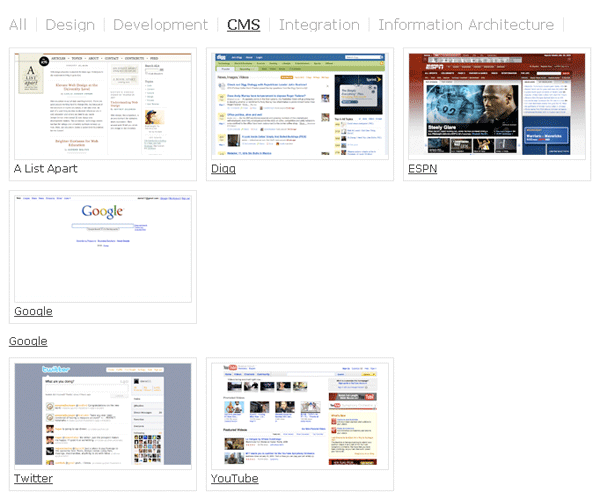The width and height of the screenshot is (600, 500).
Task: Click the A List Apart caption
Action: pos(46,169)
